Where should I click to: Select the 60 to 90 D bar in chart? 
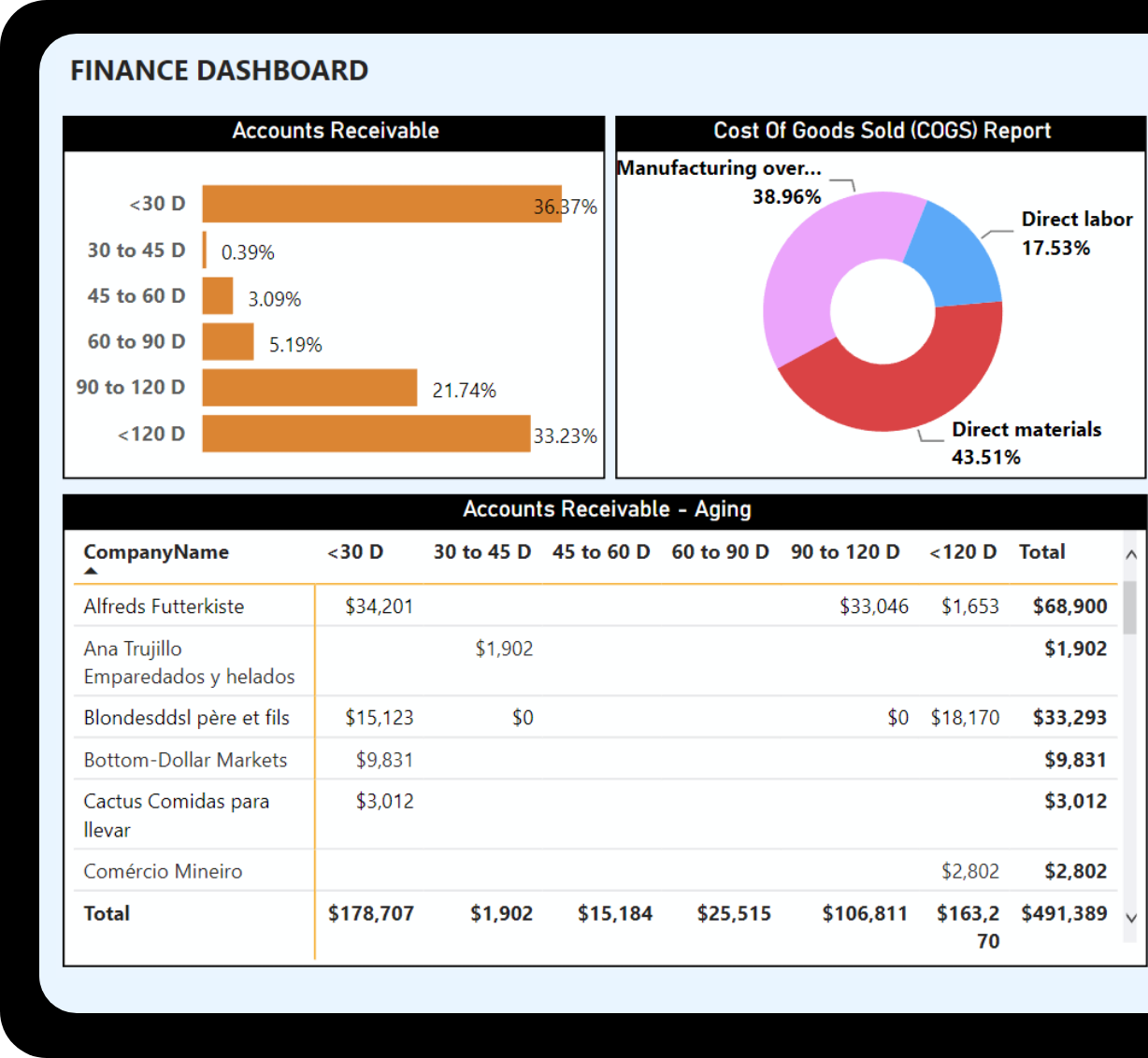228,341
